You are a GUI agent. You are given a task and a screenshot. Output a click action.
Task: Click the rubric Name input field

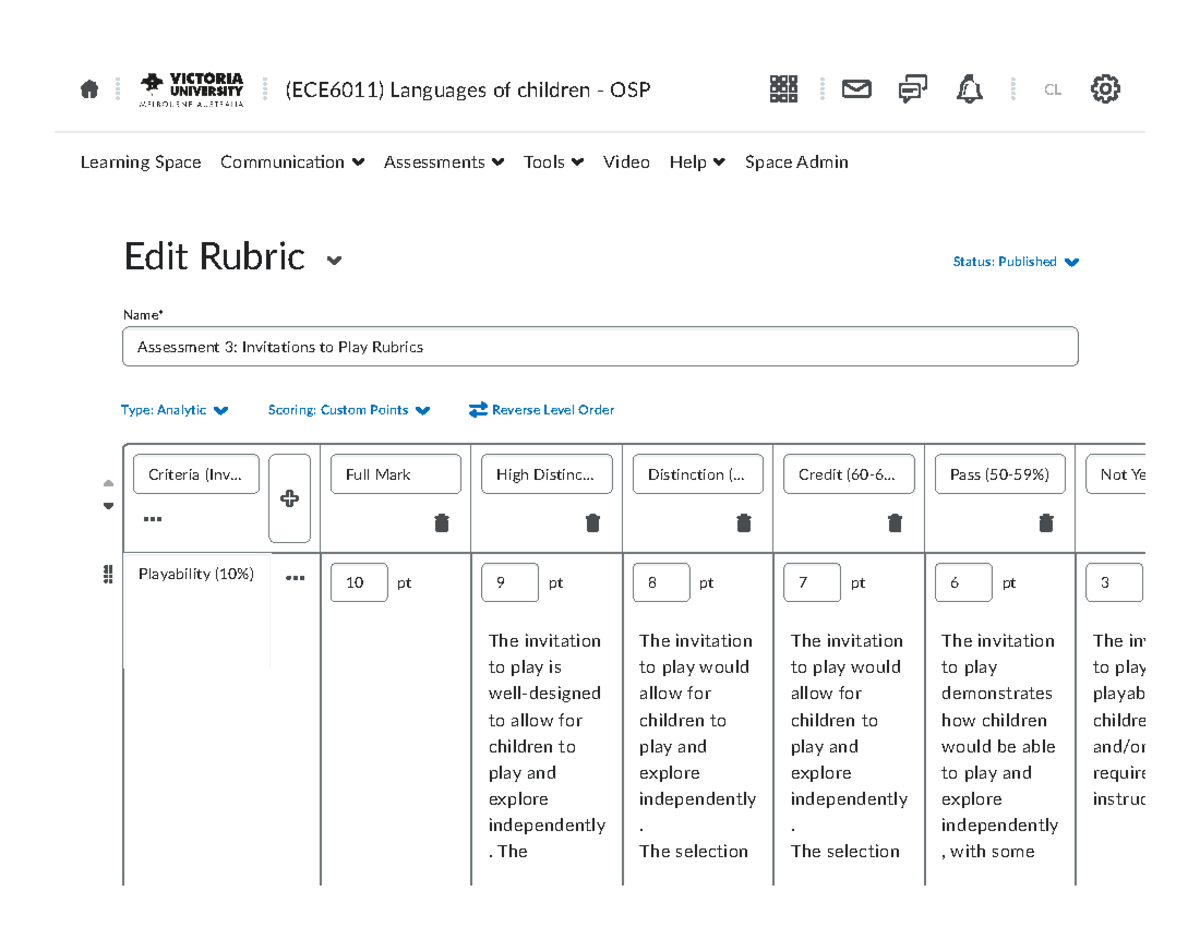click(600, 346)
